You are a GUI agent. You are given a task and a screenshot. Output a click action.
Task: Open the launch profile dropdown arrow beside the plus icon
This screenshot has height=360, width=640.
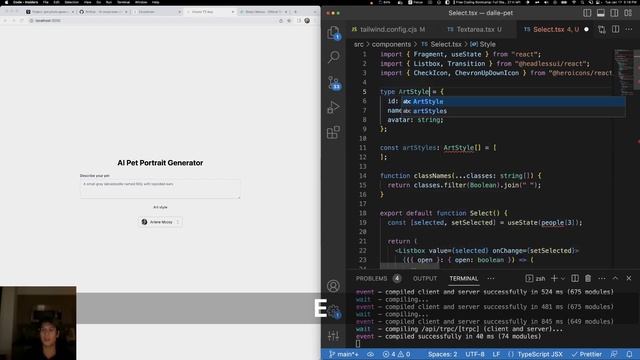click(563, 278)
